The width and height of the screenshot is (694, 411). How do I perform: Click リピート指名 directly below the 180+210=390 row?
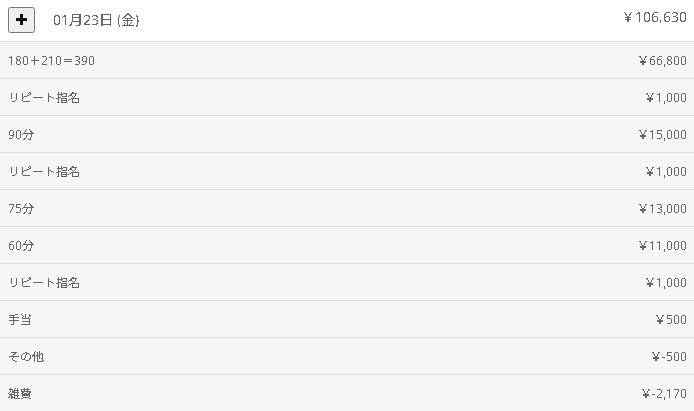[44, 98]
